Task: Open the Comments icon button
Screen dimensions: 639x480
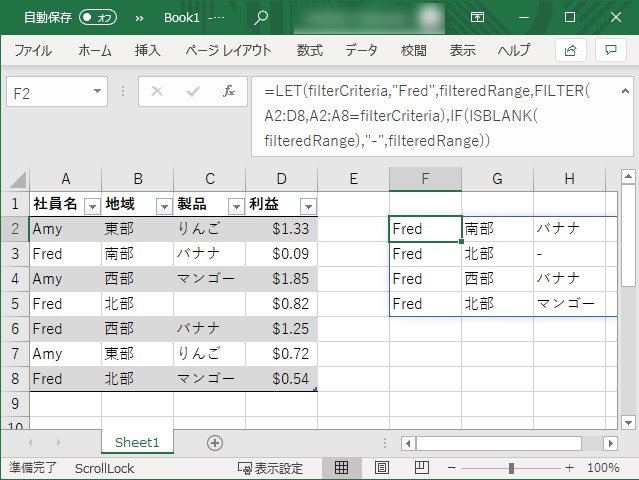Action: [610, 50]
